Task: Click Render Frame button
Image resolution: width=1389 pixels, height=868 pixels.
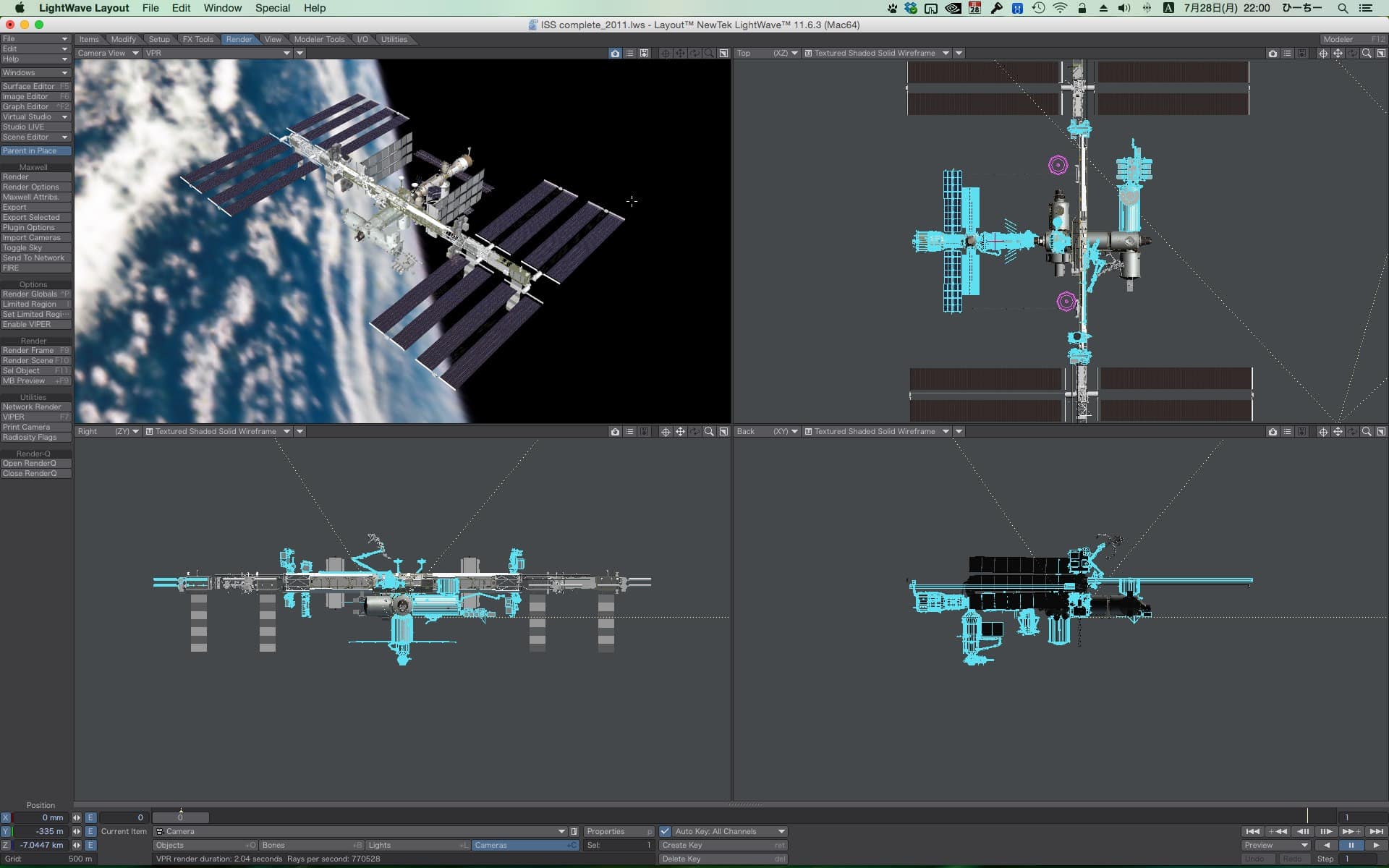Action: (x=35, y=350)
